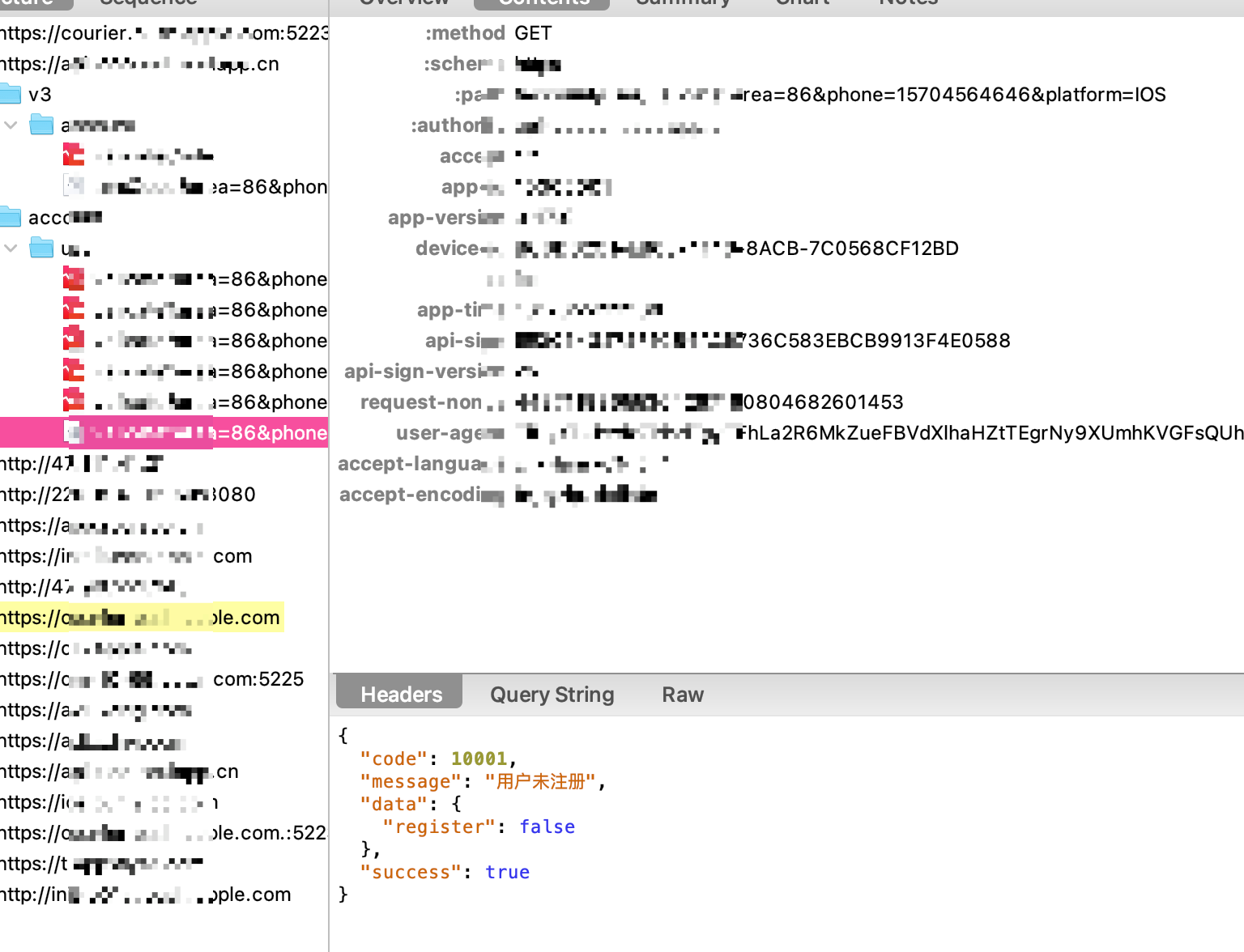Switch to the Headers tab
This screenshot has width=1244, height=952.
pyautogui.click(x=401, y=695)
